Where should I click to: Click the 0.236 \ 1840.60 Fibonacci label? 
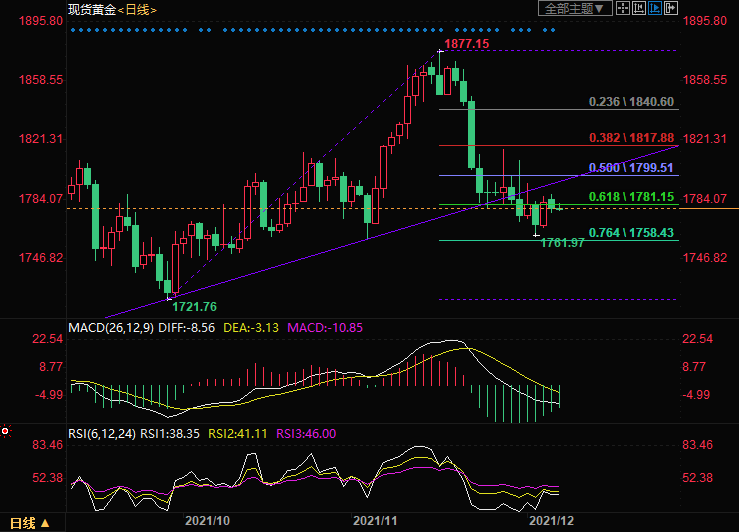click(x=631, y=102)
